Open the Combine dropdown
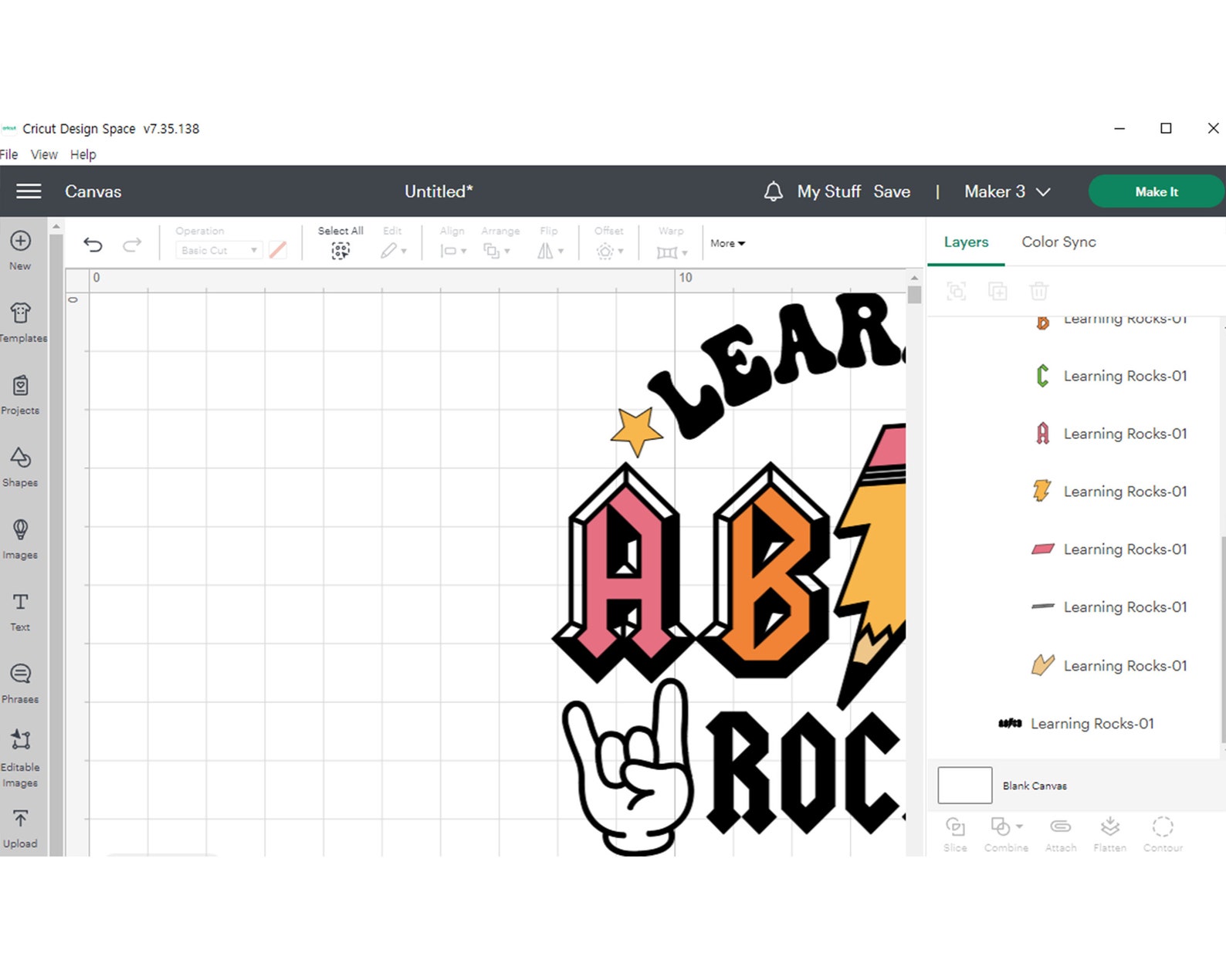Viewport: 1226px width, 980px height. [1006, 834]
